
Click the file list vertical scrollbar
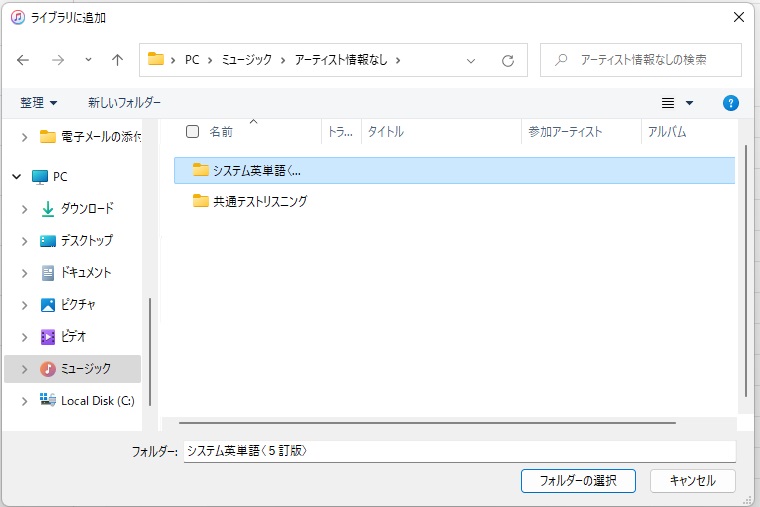click(745, 271)
